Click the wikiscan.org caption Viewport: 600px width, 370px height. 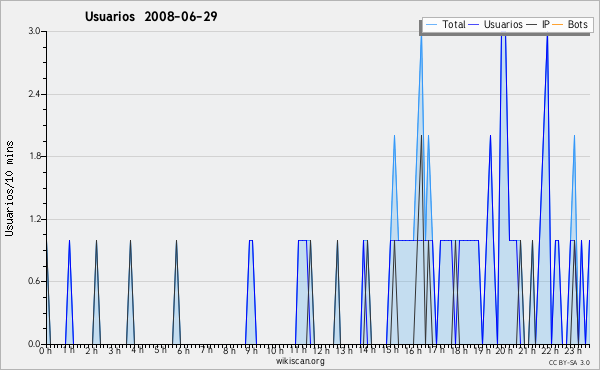coord(300,361)
